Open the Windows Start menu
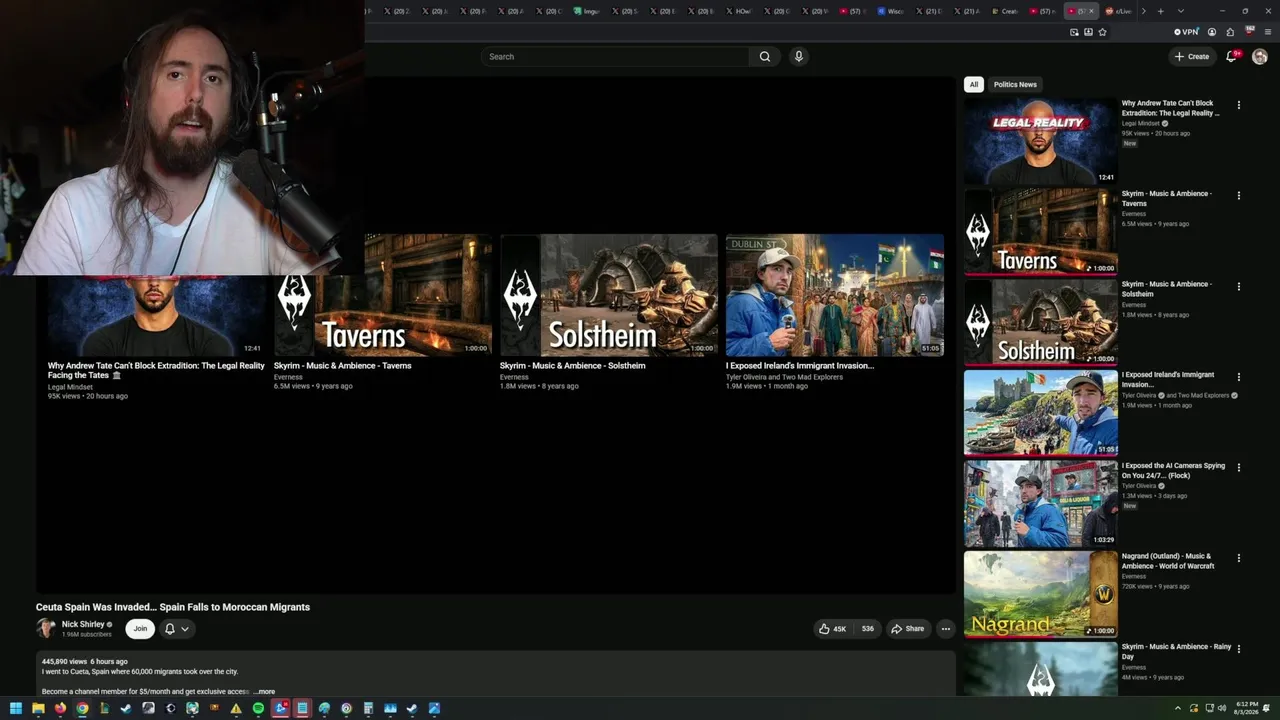Image resolution: width=1280 pixels, height=720 pixels. pos(16,709)
